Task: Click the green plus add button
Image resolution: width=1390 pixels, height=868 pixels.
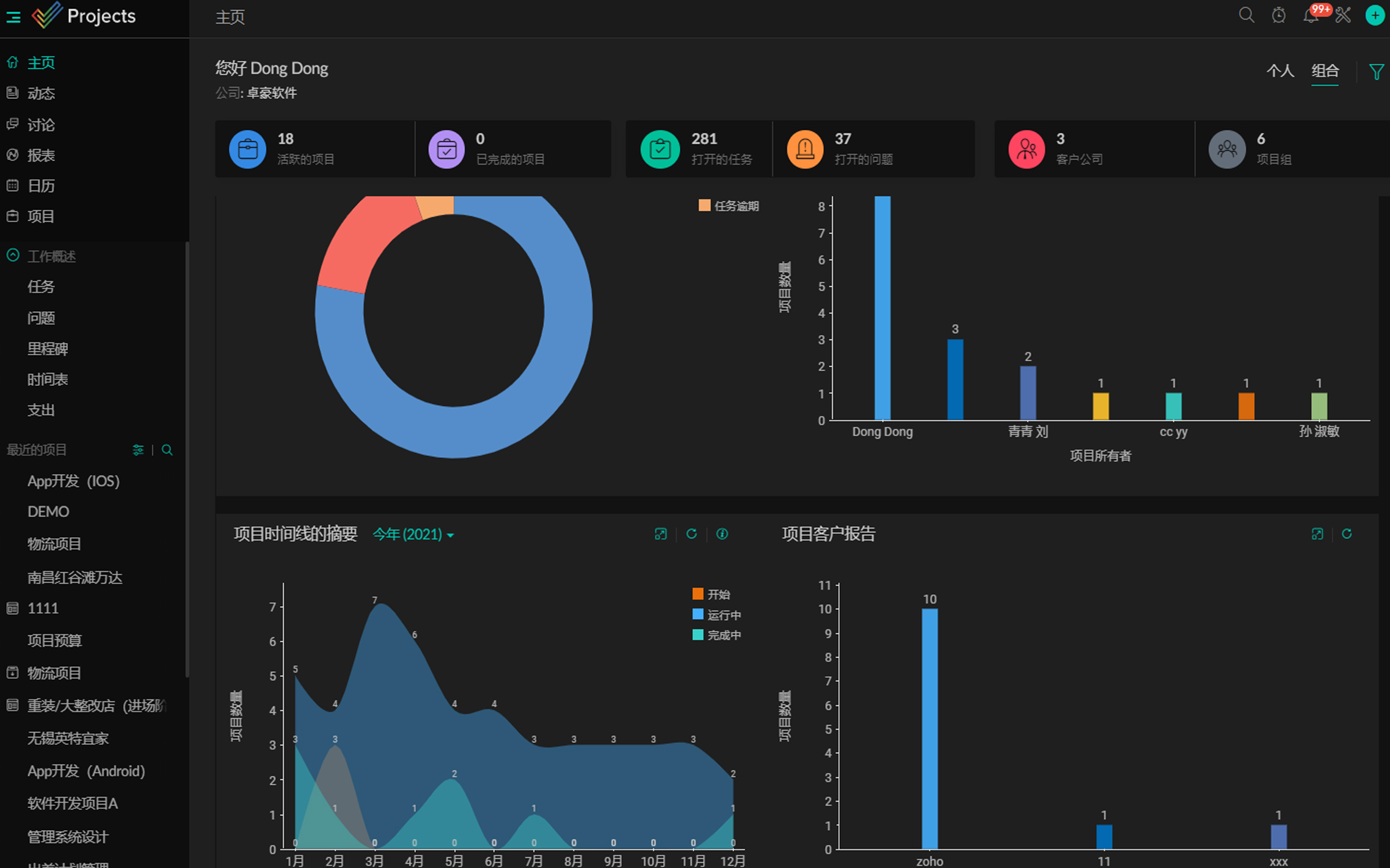Action: pos(1374,15)
